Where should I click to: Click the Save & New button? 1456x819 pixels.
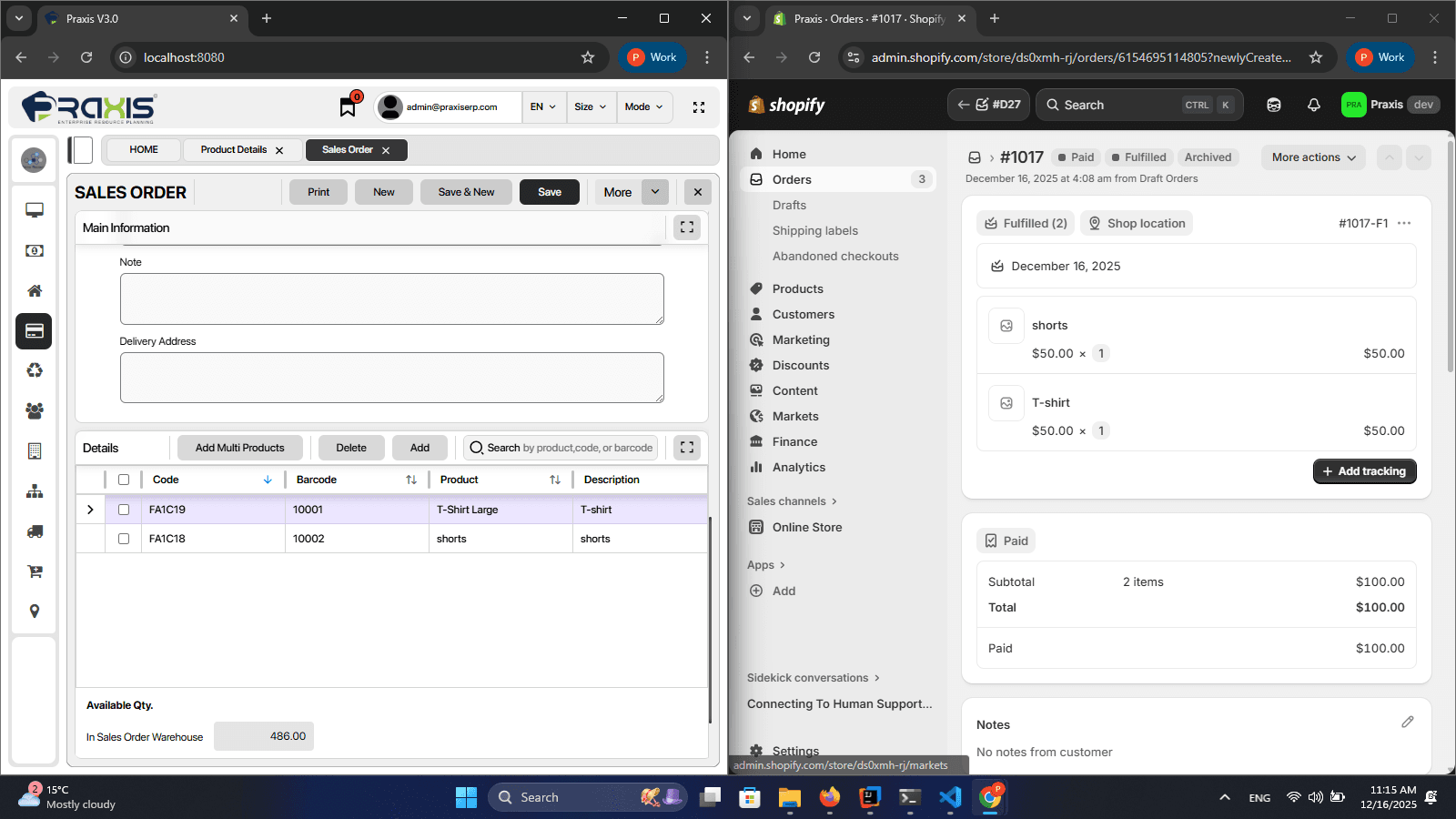[x=466, y=192]
